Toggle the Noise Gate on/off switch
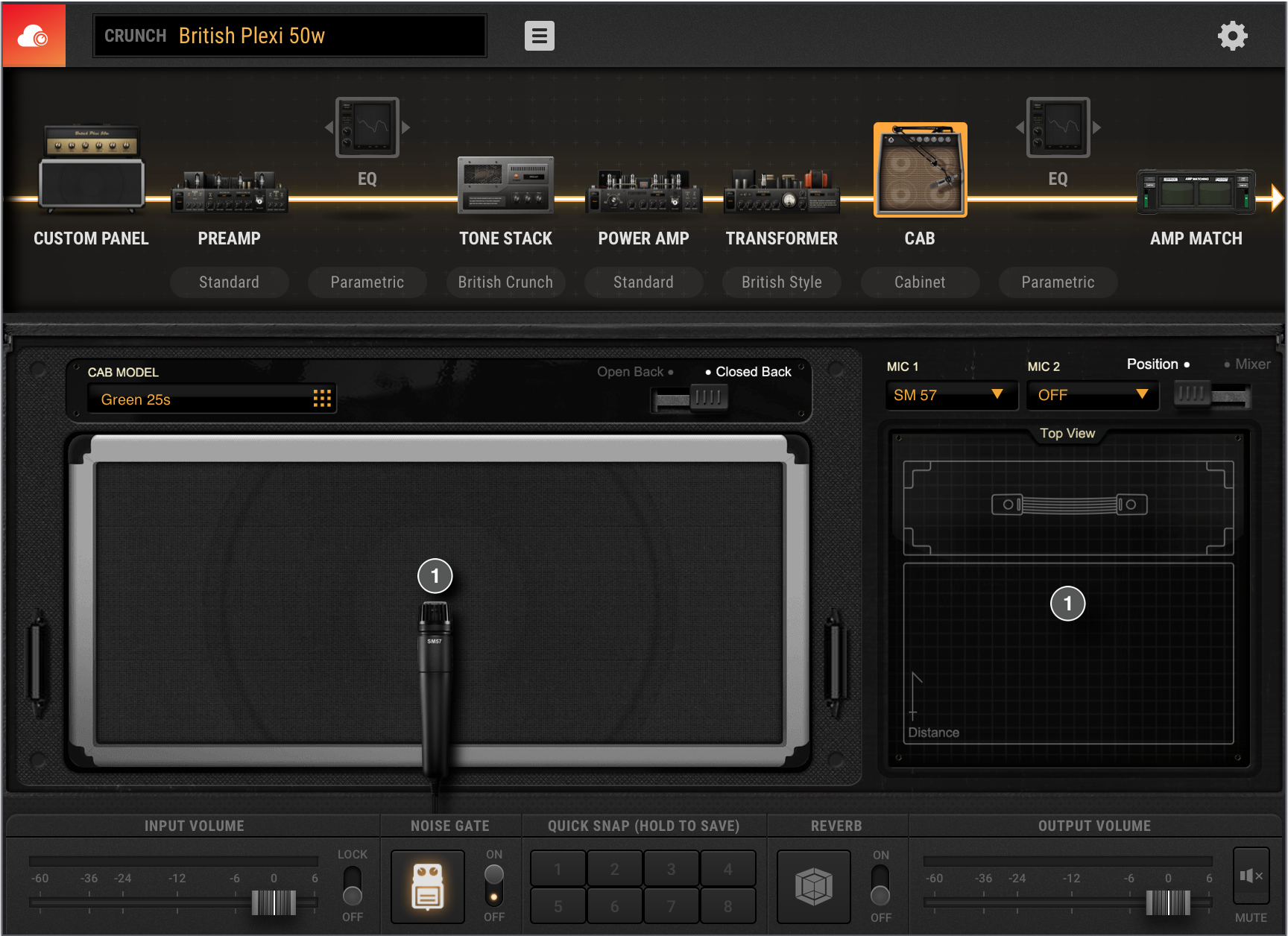The image size is (1288, 936). point(494,885)
